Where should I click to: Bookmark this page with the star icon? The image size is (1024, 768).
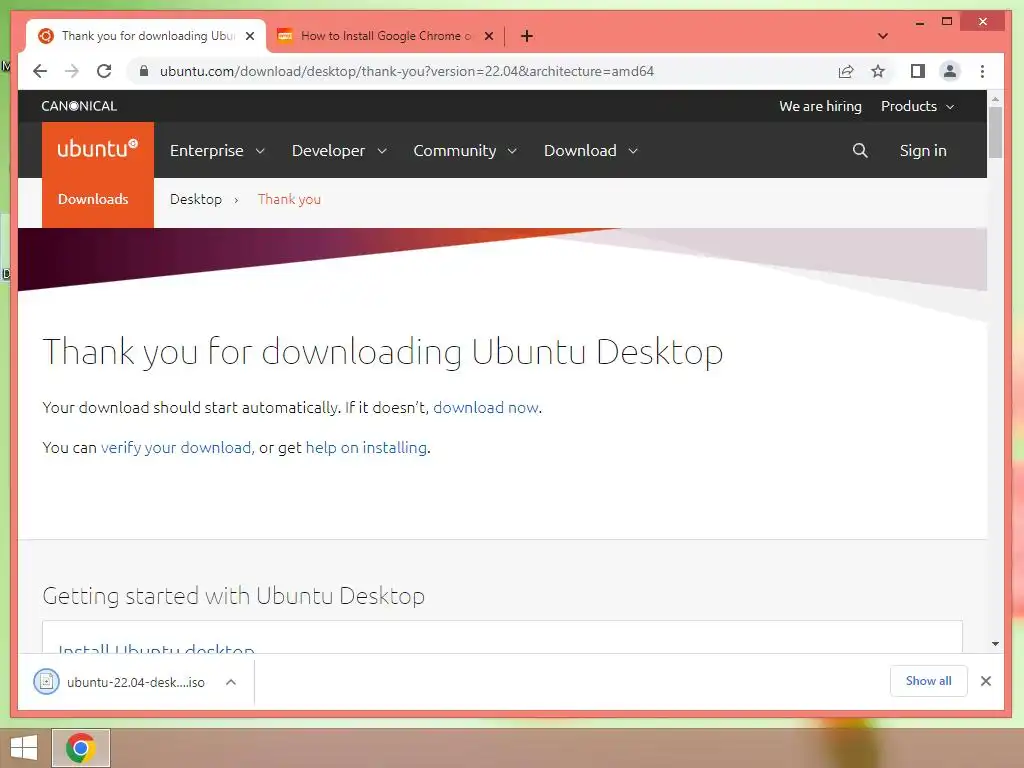pos(878,71)
